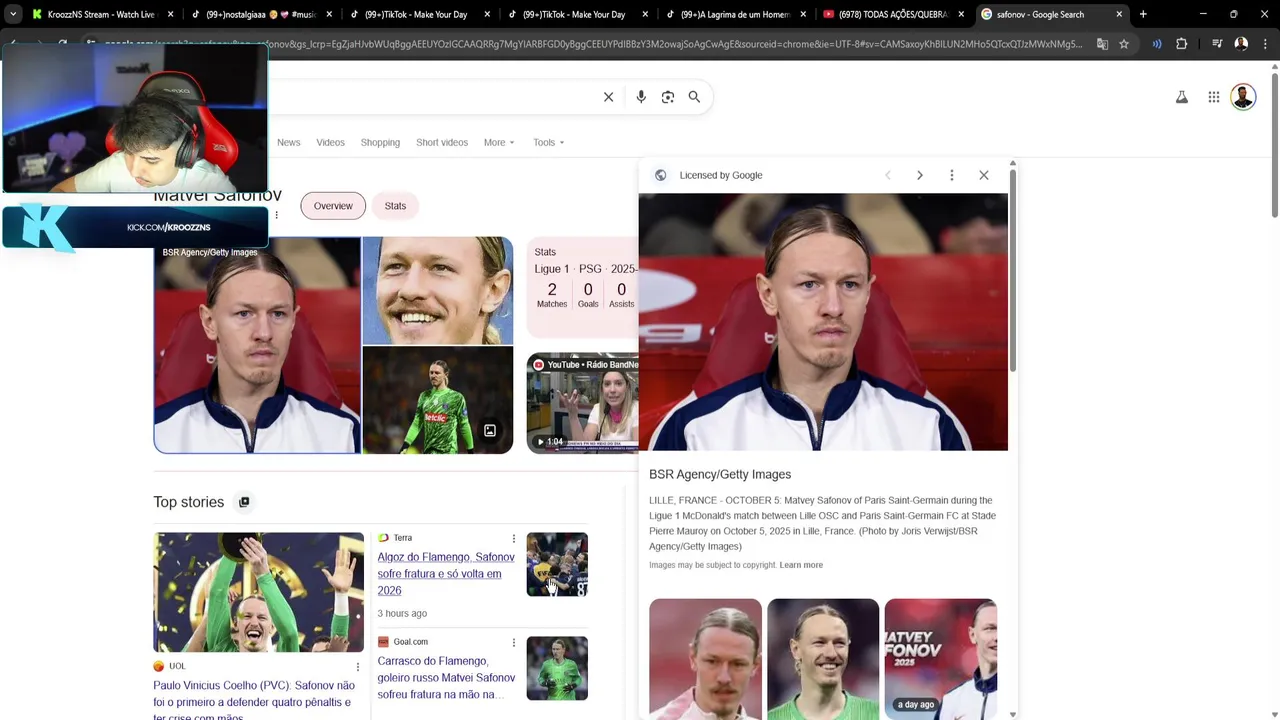Switch to A Lagrima de um Homem tab
Viewport: 1280px width, 720px height.
point(735,14)
